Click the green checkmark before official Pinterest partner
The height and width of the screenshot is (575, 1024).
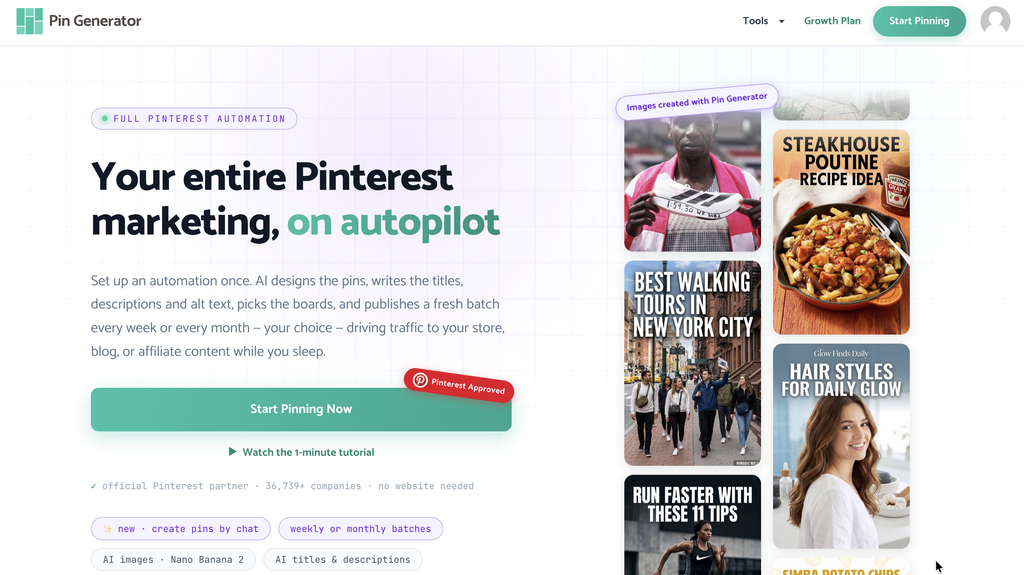(x=94, y=486)
